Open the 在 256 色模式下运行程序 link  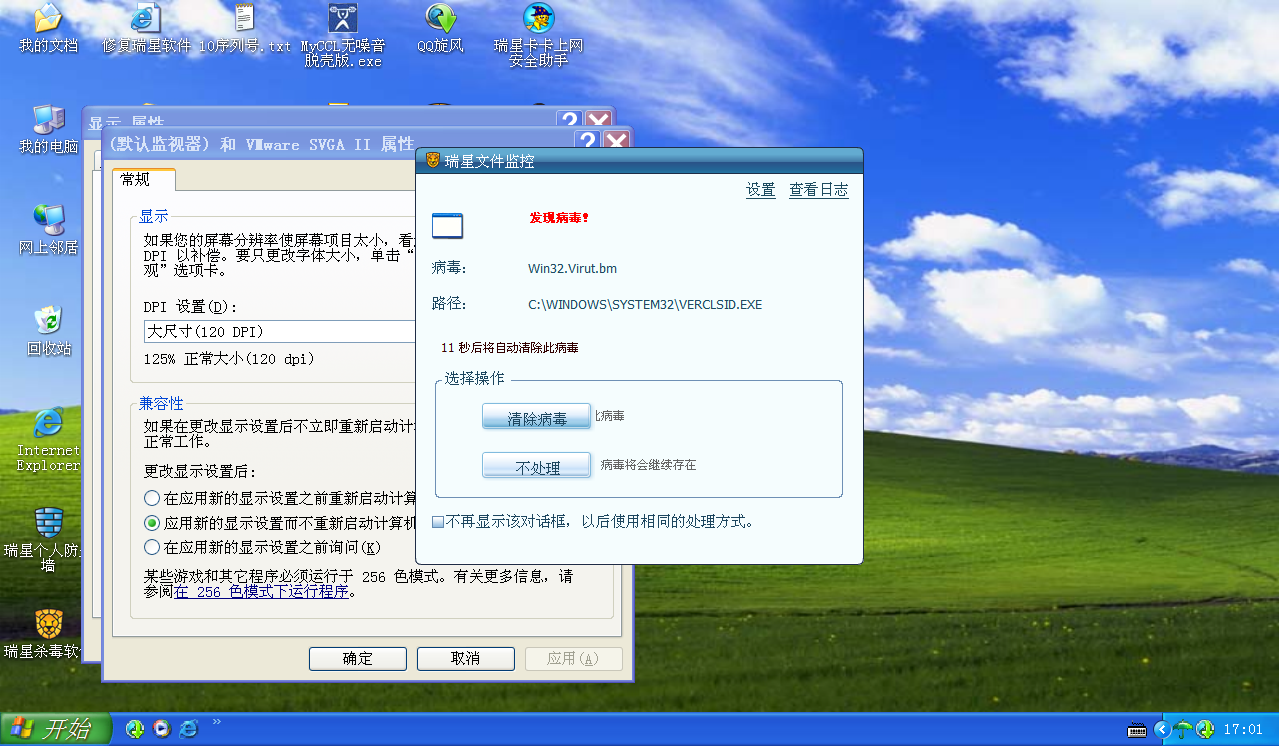click(x=262, y=591)
